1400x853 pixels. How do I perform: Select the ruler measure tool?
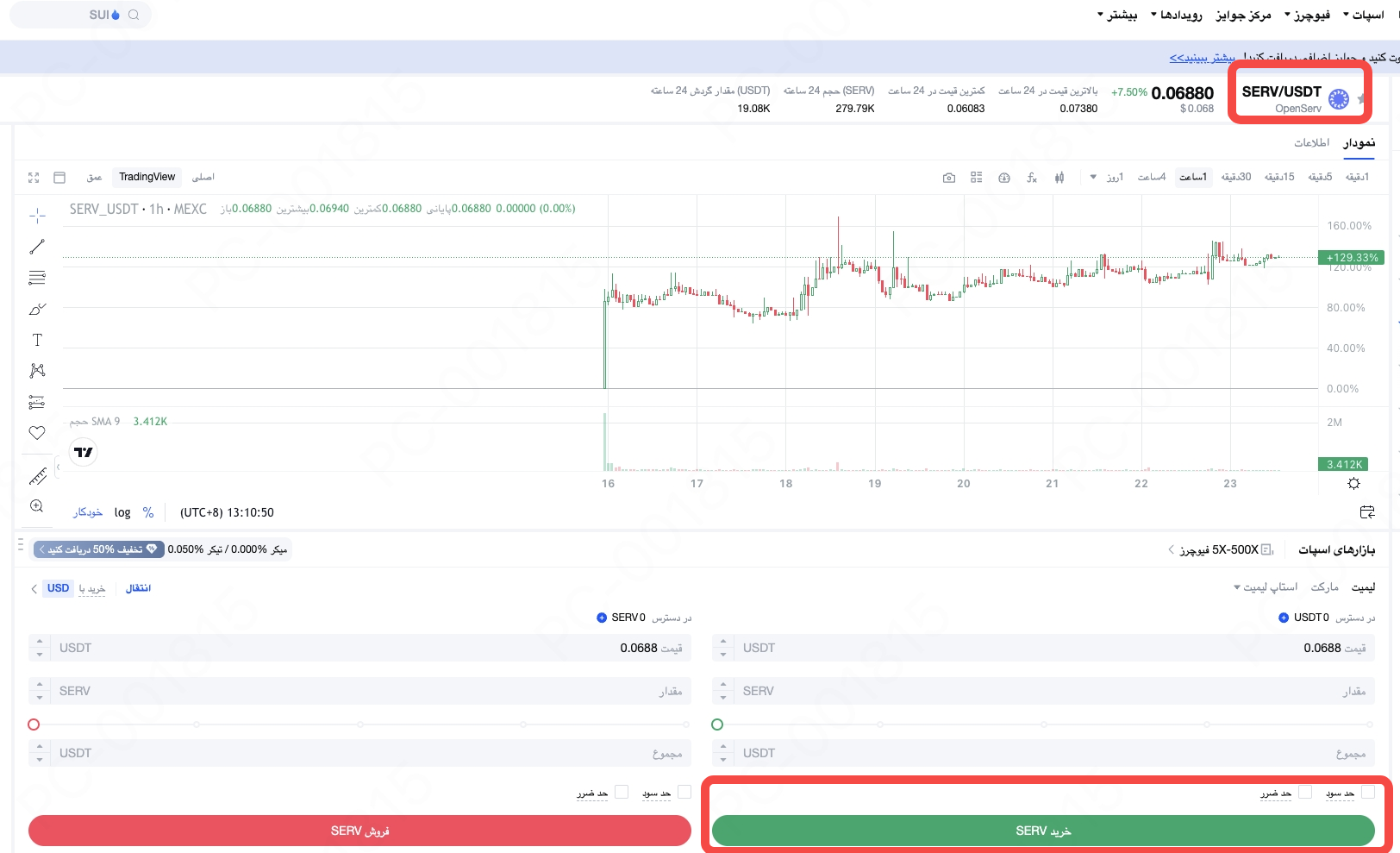tap(37, 476)
